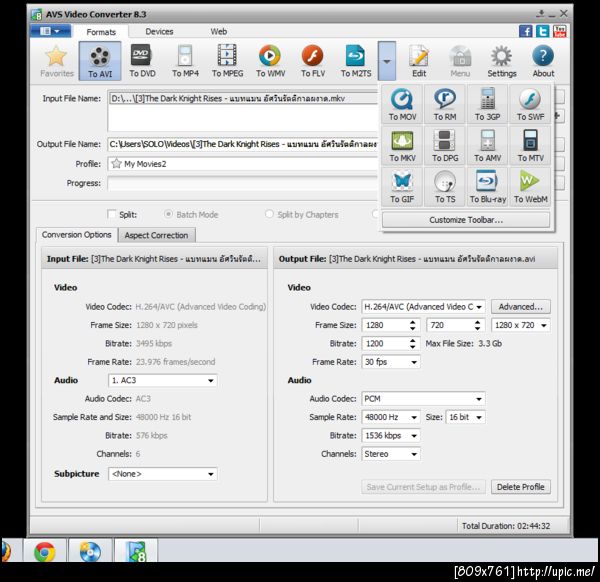This screenshot has width=600, height=582.
Task: Adjust the video Bitrate 1200 stepper
Action: [x=412, y=344]
